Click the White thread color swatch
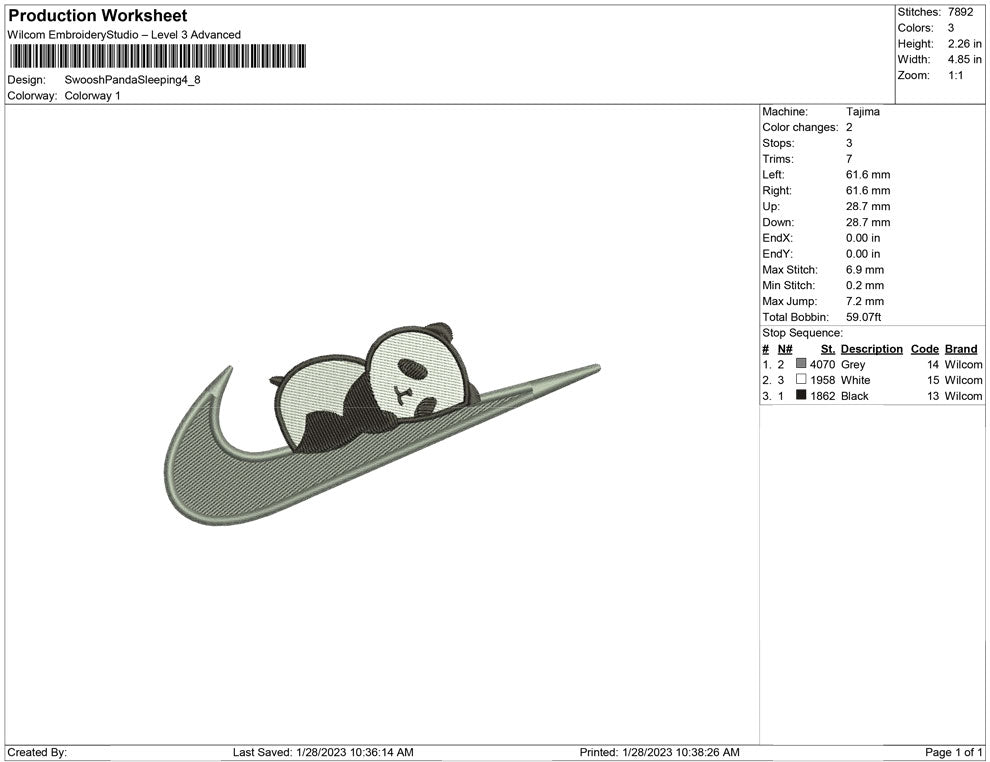 click(801, 379)
